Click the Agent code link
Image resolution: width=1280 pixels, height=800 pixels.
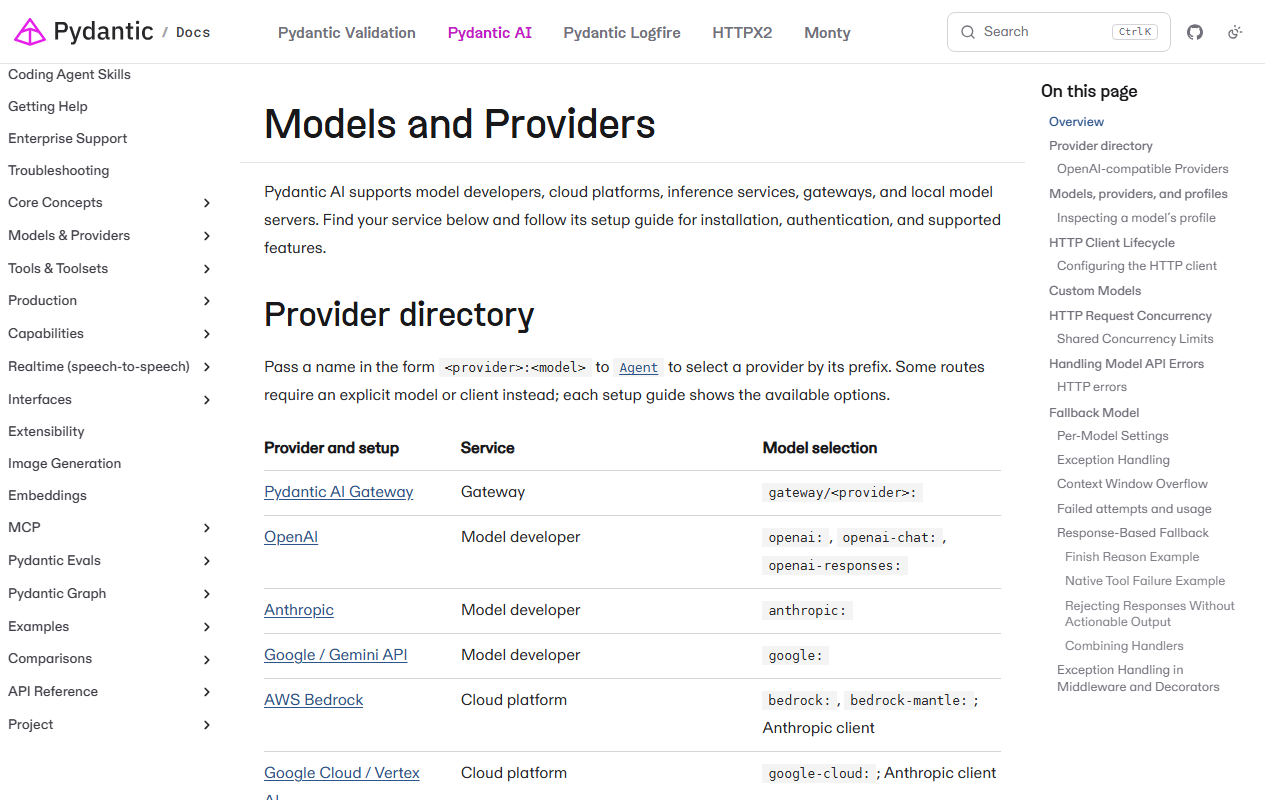pos(639,368)
